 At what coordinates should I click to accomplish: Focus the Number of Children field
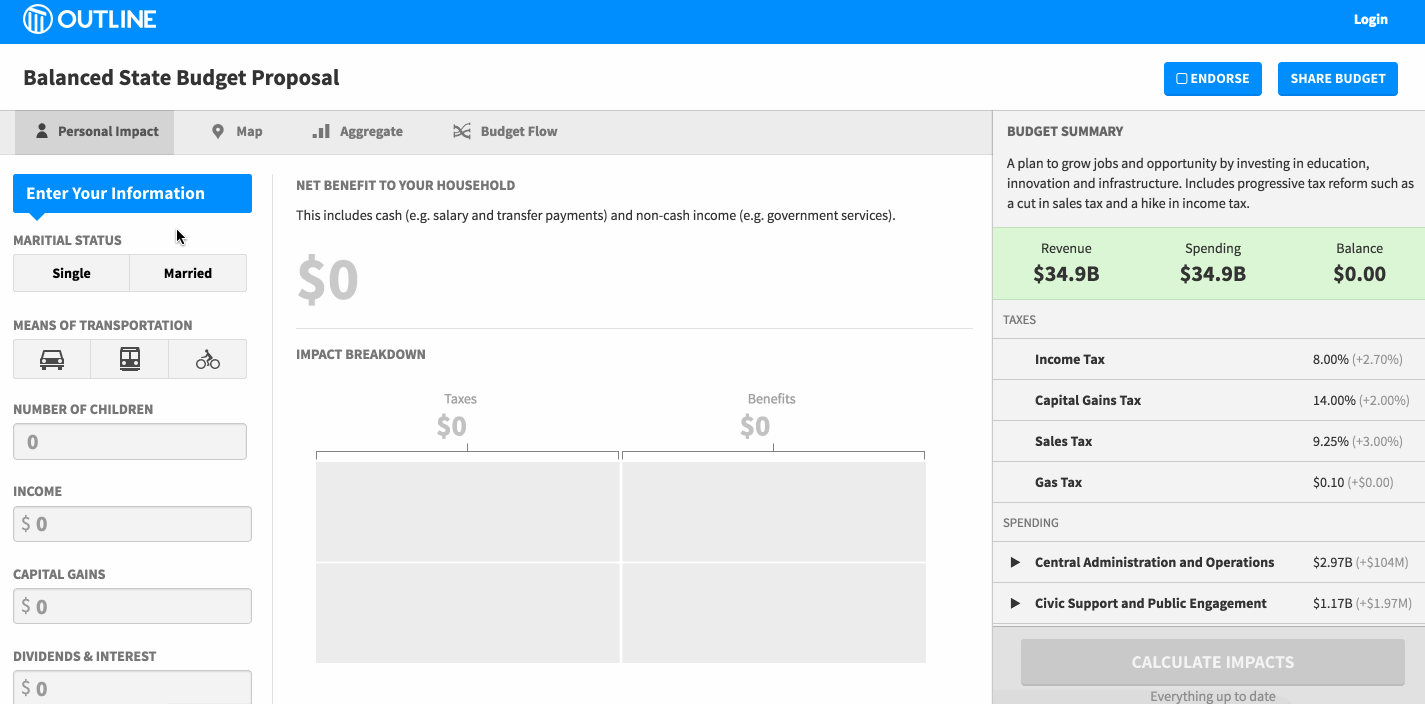tap(130, 442)
